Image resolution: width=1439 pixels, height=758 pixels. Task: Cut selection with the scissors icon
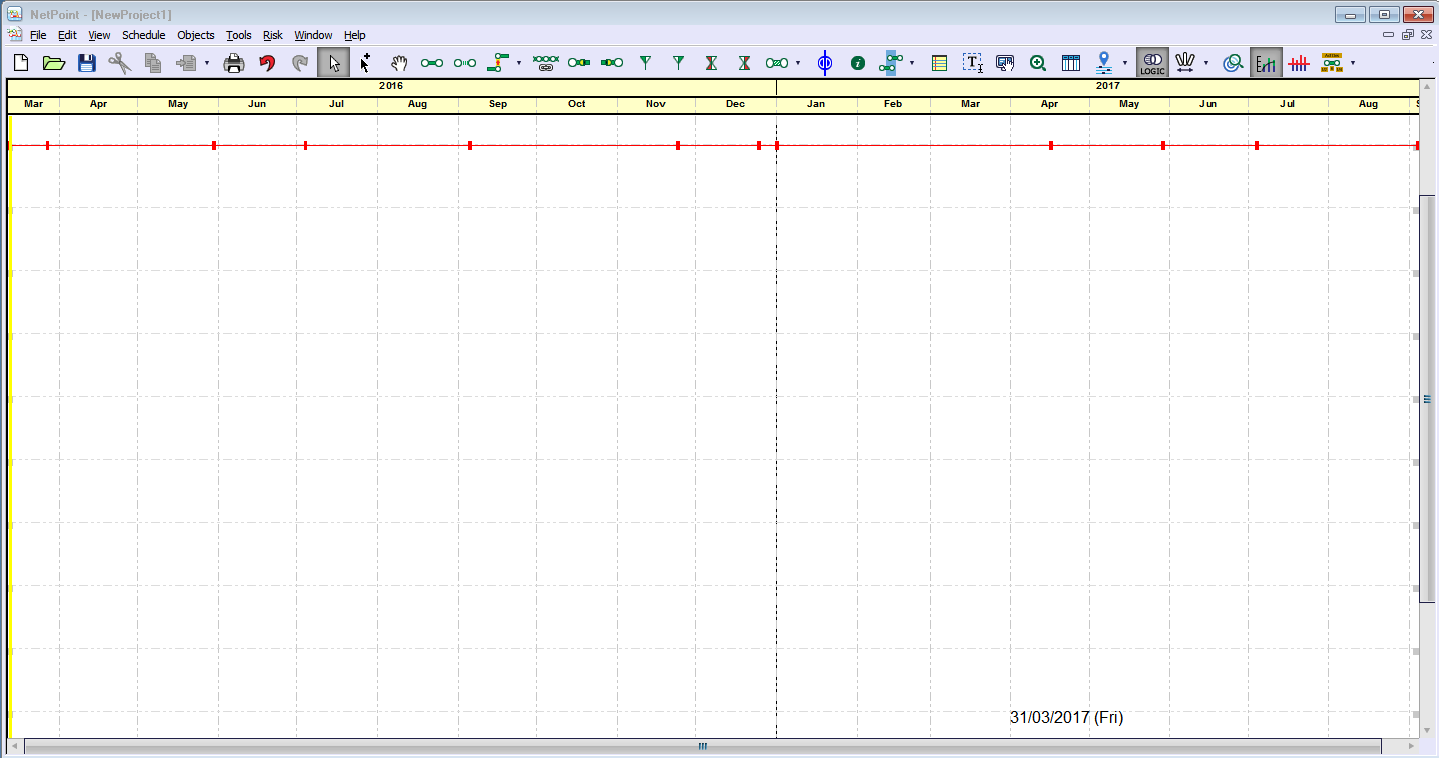pyautogui.click(x=120, y=63)
